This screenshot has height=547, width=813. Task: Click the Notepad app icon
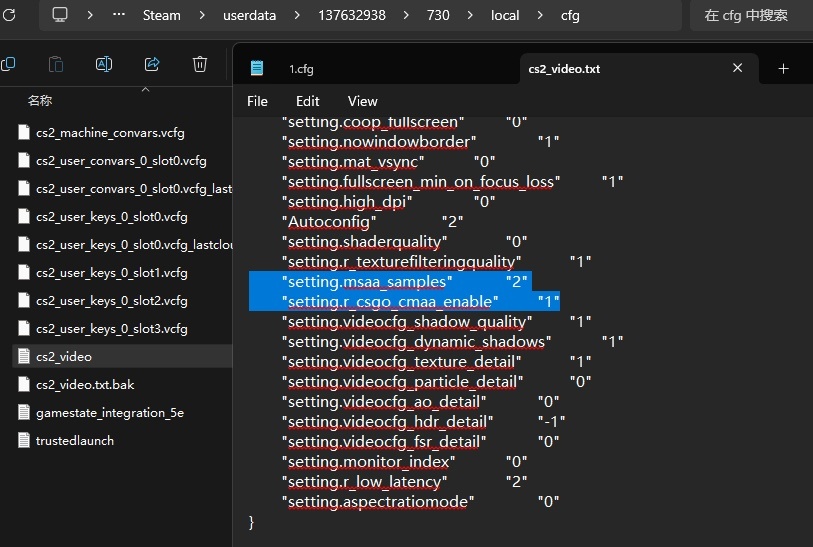tap(257, 68)
